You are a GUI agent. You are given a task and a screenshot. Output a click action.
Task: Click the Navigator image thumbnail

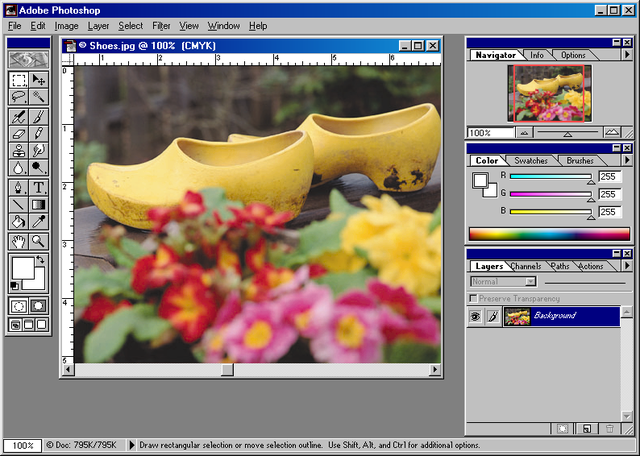pos(549,93)
